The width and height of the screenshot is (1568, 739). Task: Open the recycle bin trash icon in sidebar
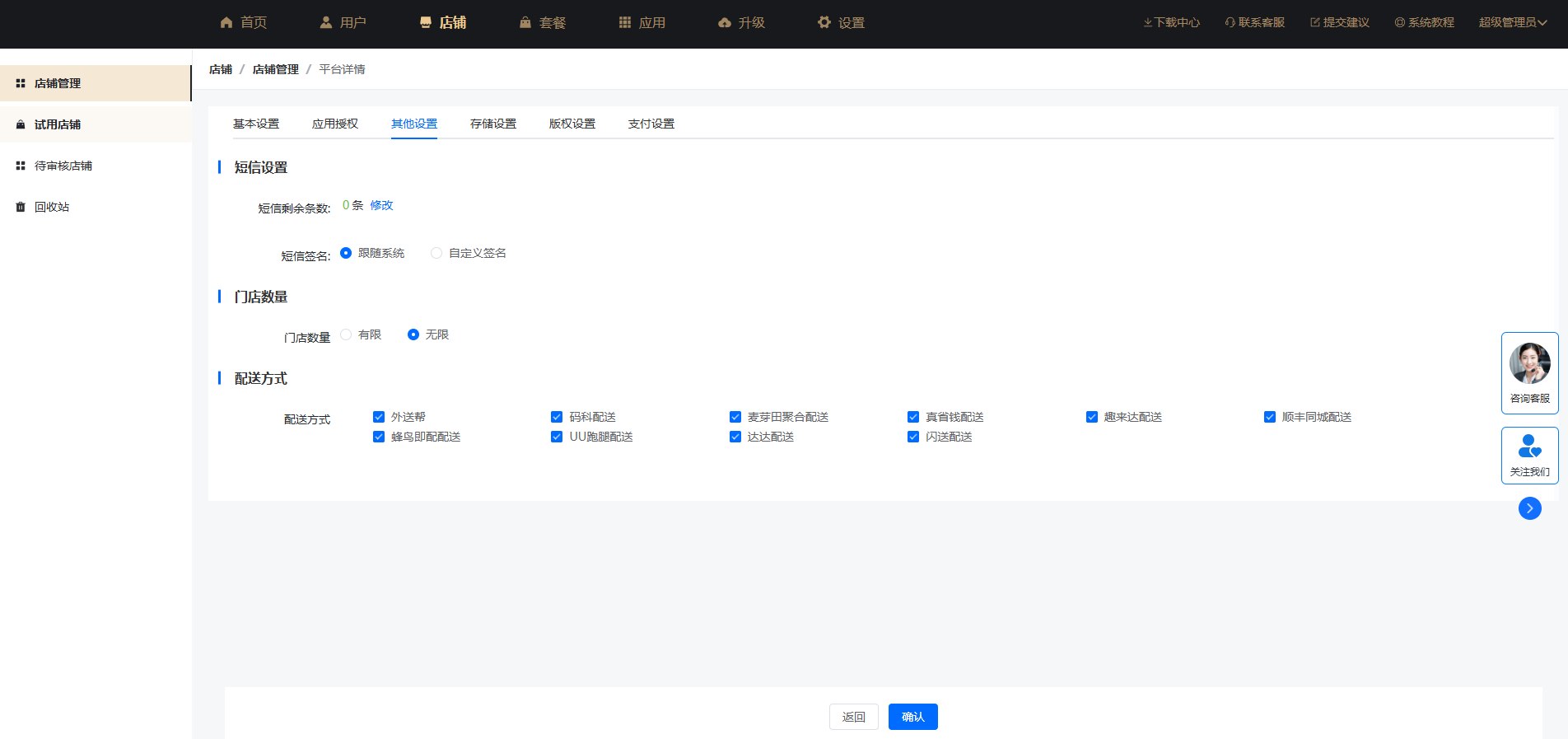click(x=21, y=207)
